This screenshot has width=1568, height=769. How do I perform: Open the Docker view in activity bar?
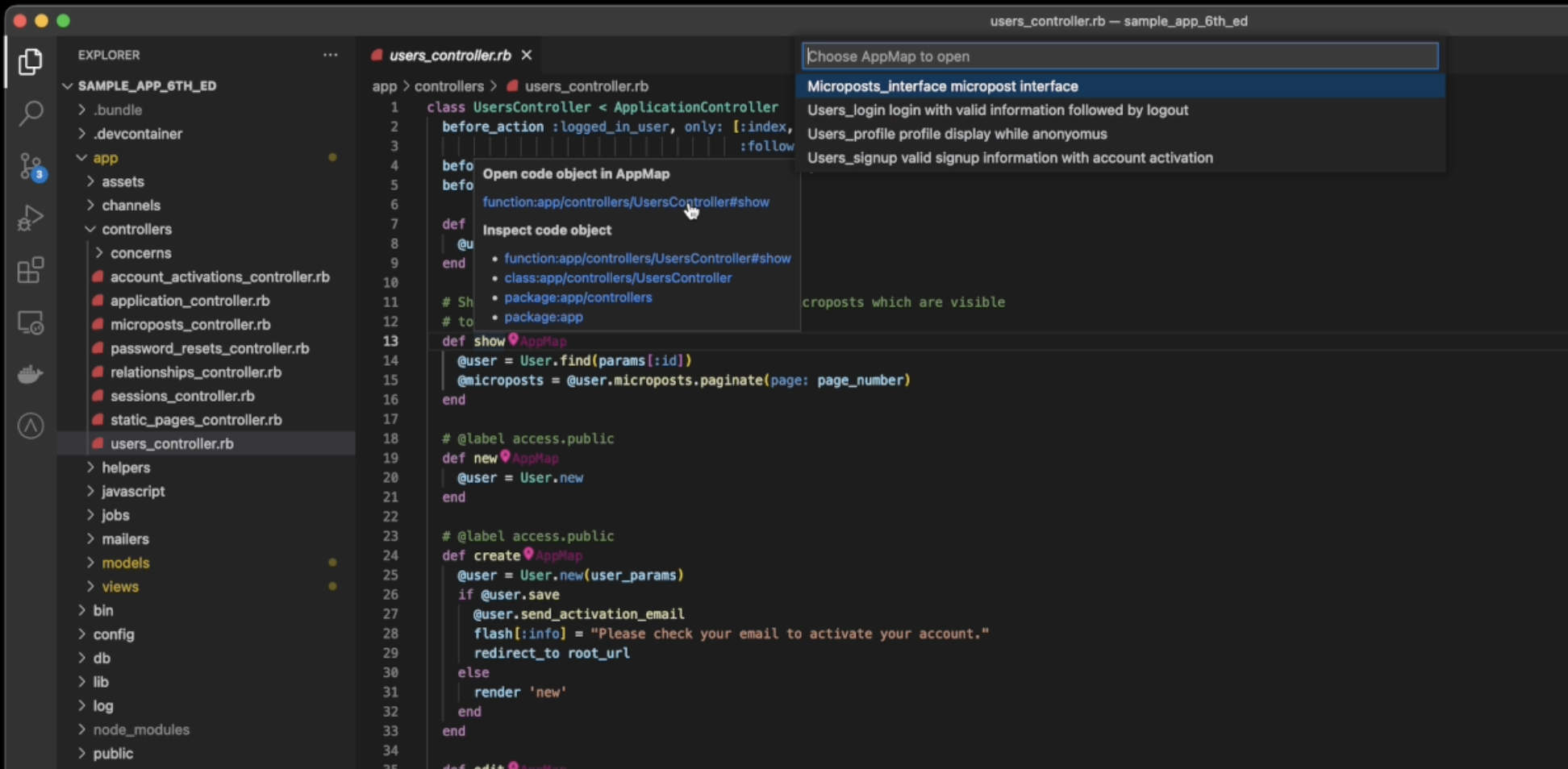point(31,374)
